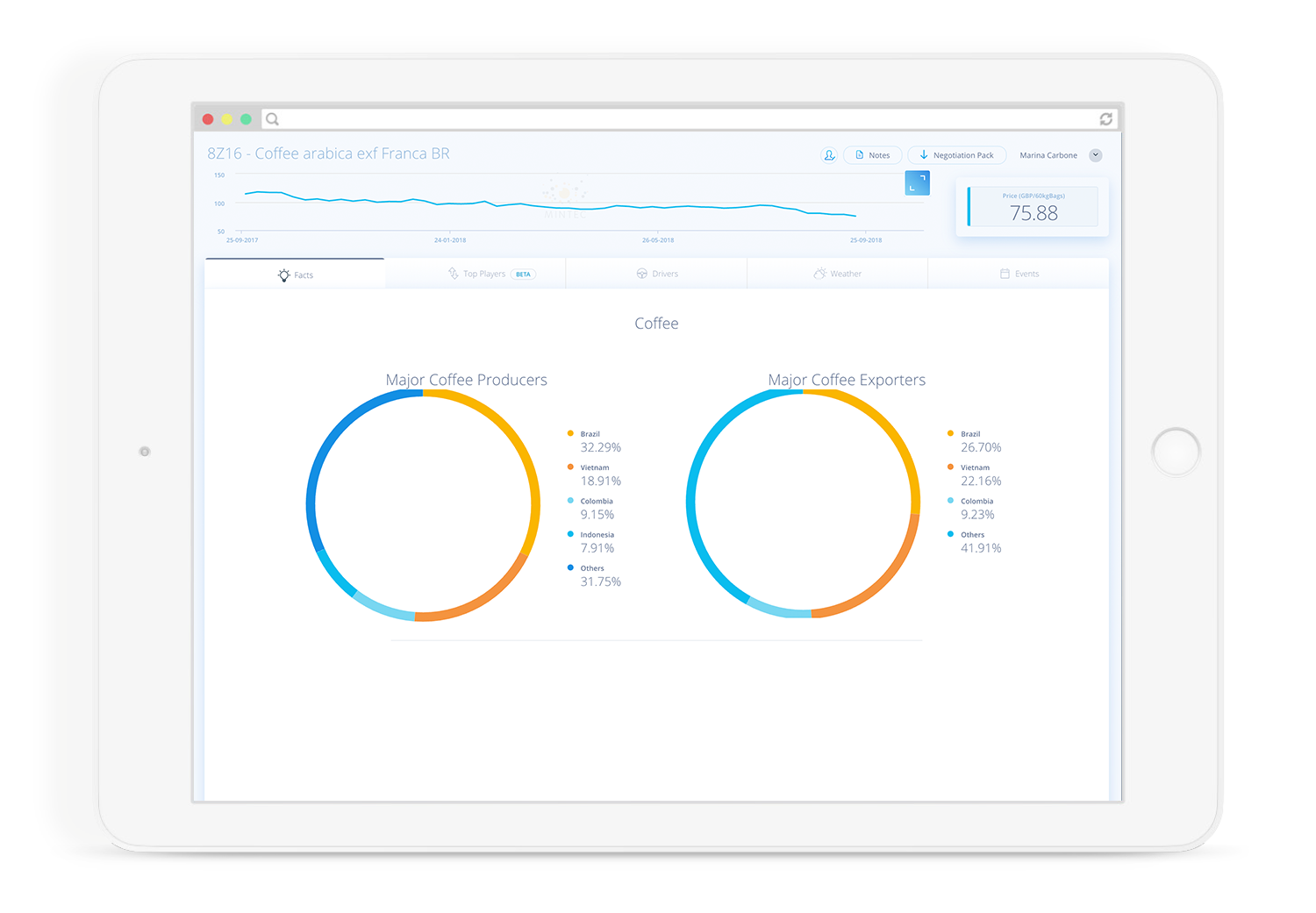Collapse the Price GBP/60kgBags panel
Viewport: 1316px width, 913px height.
(x=1031, y=206)
